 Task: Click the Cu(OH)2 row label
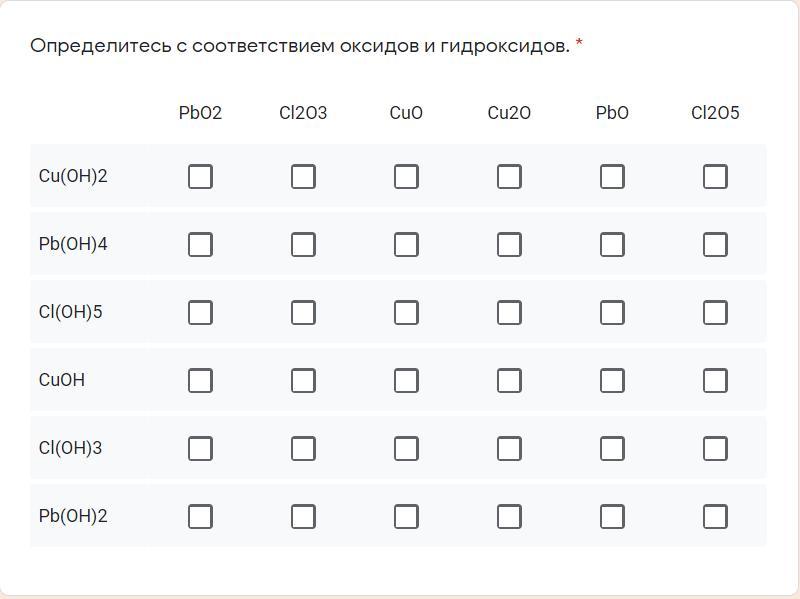click(73, 177)
